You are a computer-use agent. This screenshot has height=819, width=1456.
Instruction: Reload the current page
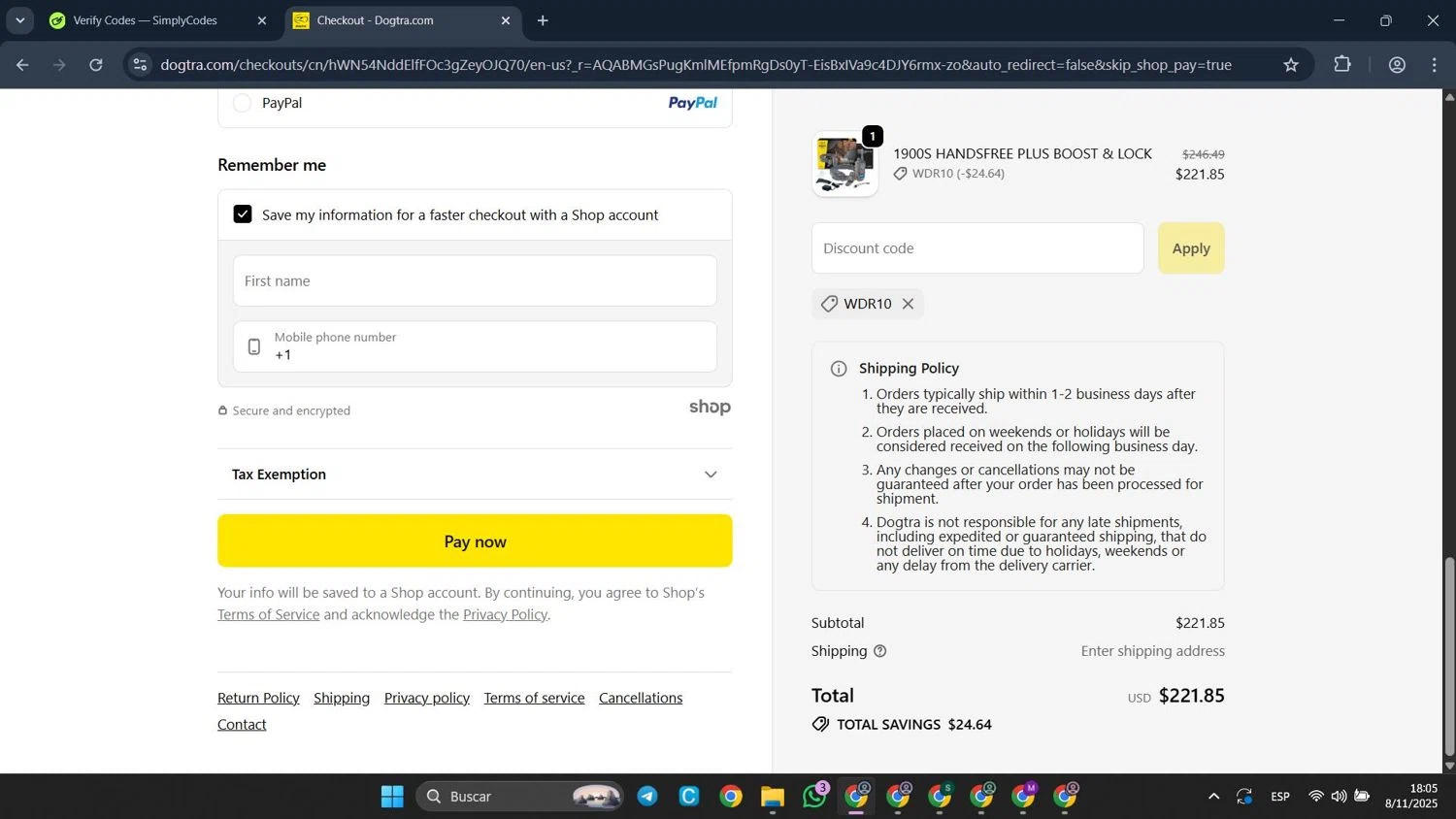(96, 65)
